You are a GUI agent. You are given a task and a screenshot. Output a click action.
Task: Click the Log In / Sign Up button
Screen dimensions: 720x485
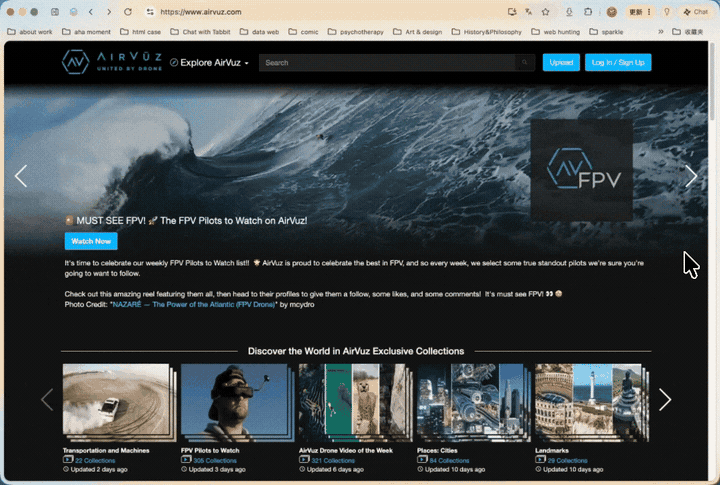618,62
